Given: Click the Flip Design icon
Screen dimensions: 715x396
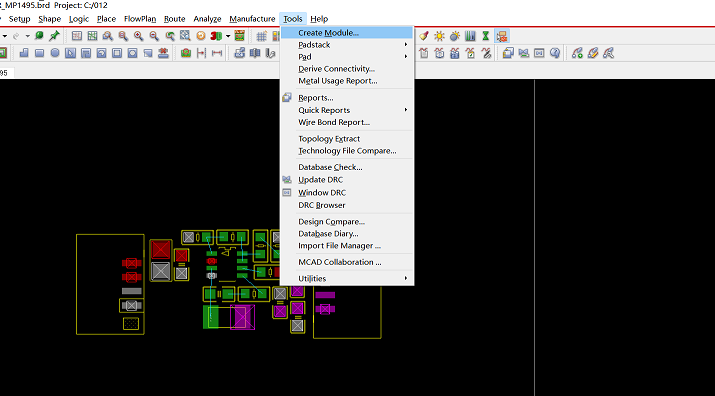Looking at the screenshot, I should click(x=239, y=36).
